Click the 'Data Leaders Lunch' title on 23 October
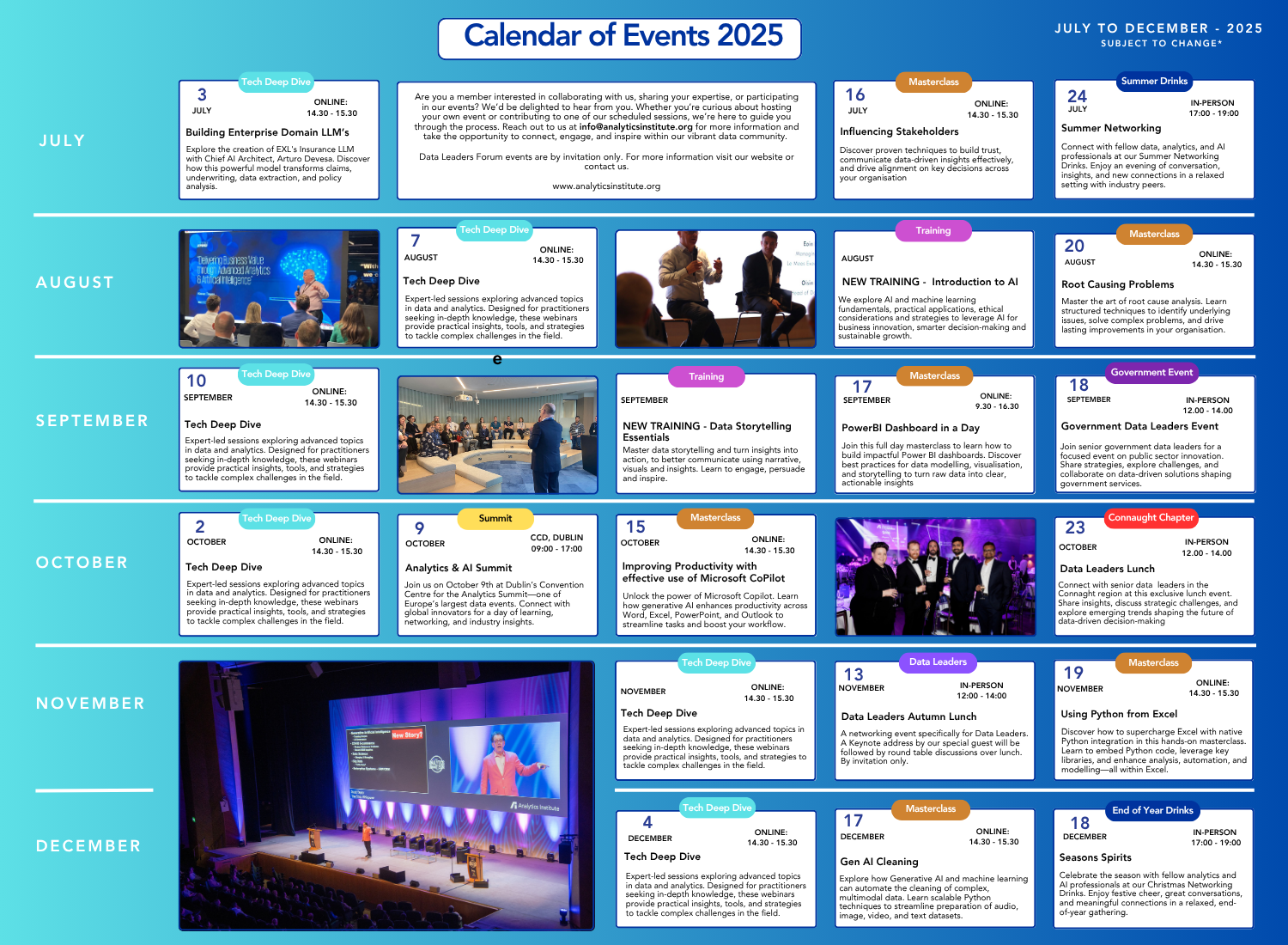Screen dimensions: 1288x945 pos(1107,569)
